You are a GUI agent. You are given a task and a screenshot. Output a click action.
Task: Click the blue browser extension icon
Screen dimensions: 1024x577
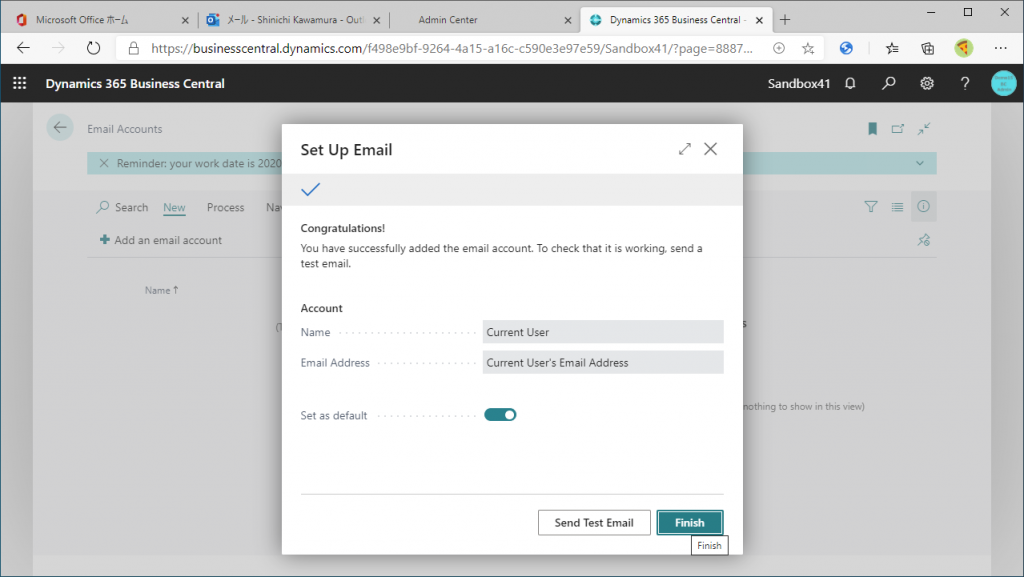(846, 48)
